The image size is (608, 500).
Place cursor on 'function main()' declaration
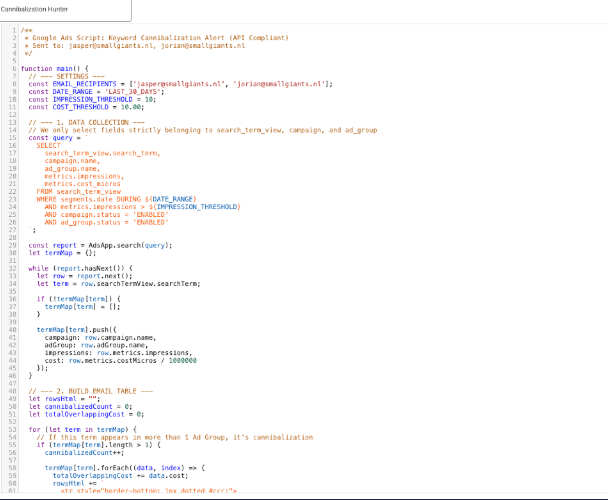point(51,69)
